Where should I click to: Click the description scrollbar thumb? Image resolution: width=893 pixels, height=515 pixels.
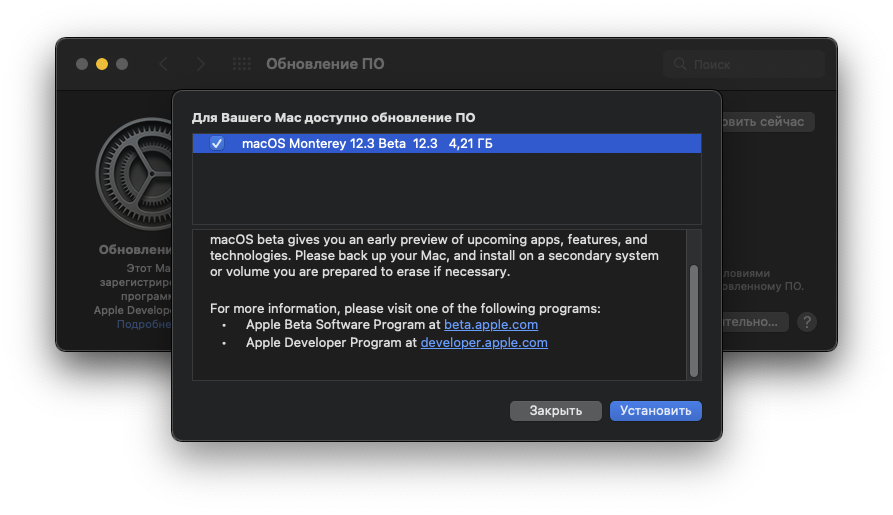click(x=694, y=321)
